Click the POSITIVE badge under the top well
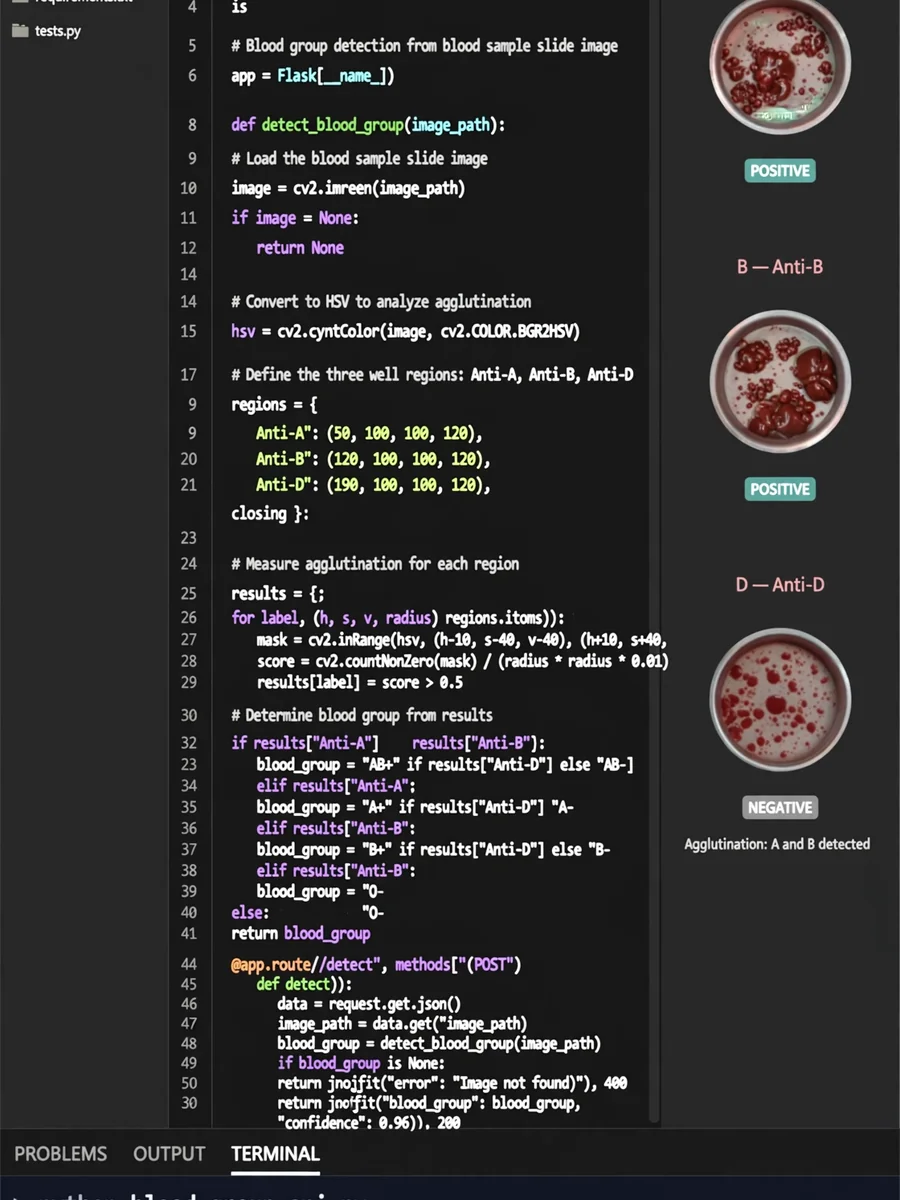 780,171
